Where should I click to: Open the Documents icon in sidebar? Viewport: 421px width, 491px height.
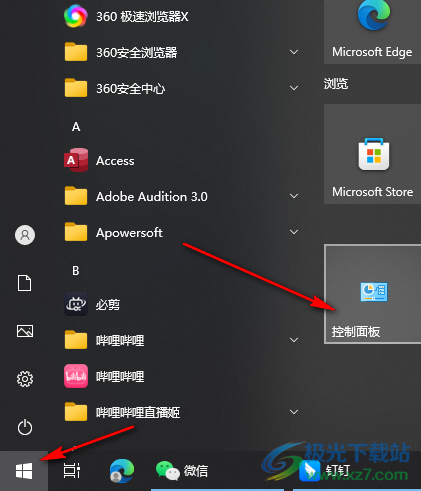click(25, 283)
